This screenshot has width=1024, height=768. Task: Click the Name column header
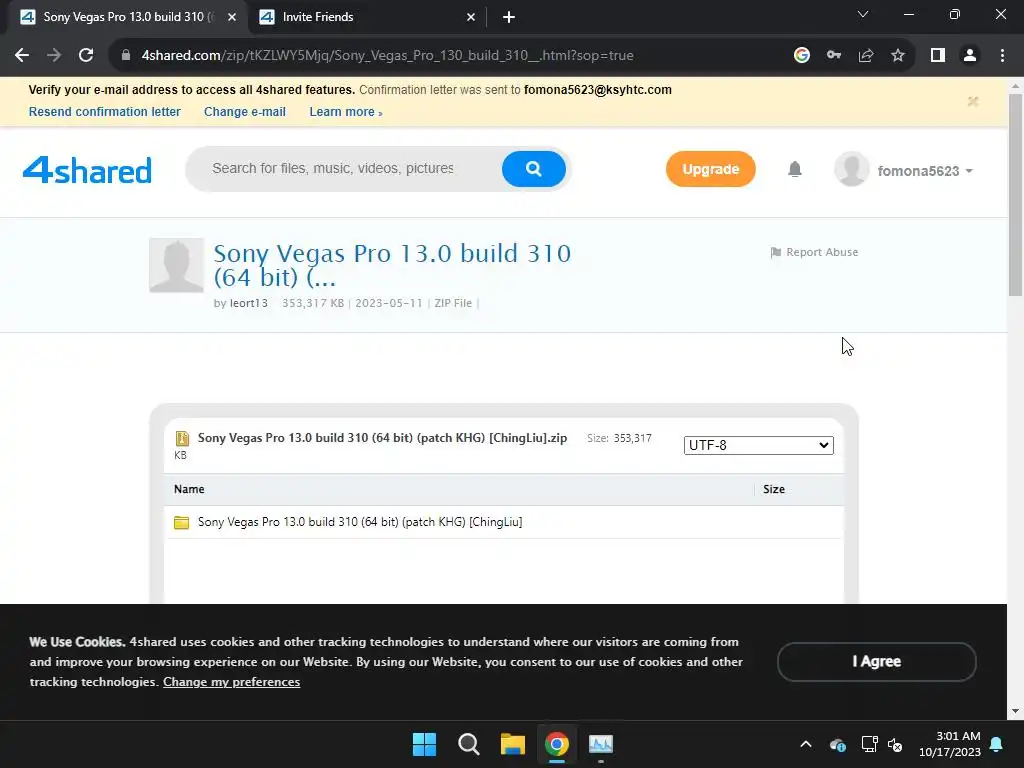click(189, 489)
